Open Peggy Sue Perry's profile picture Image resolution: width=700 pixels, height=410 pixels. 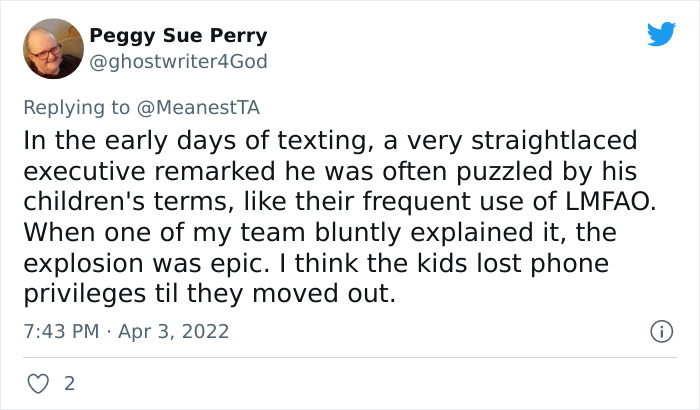pos(51,49)
